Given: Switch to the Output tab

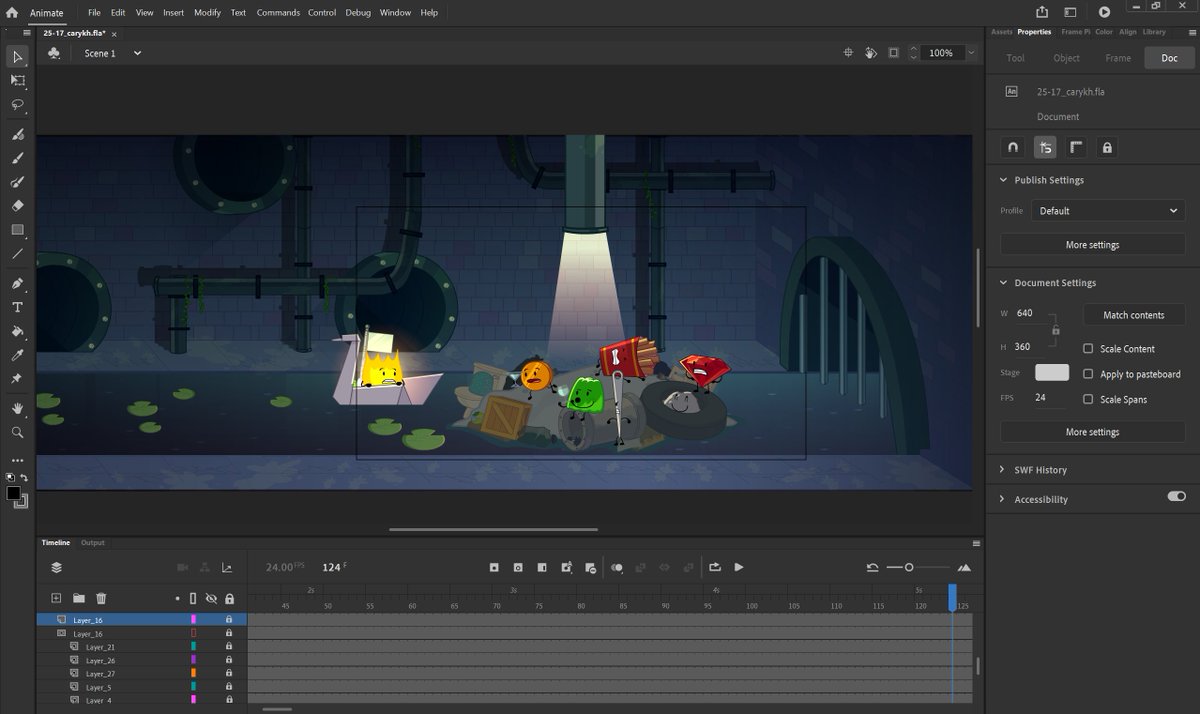Looking at the screenshot, I should coord(93,543).
